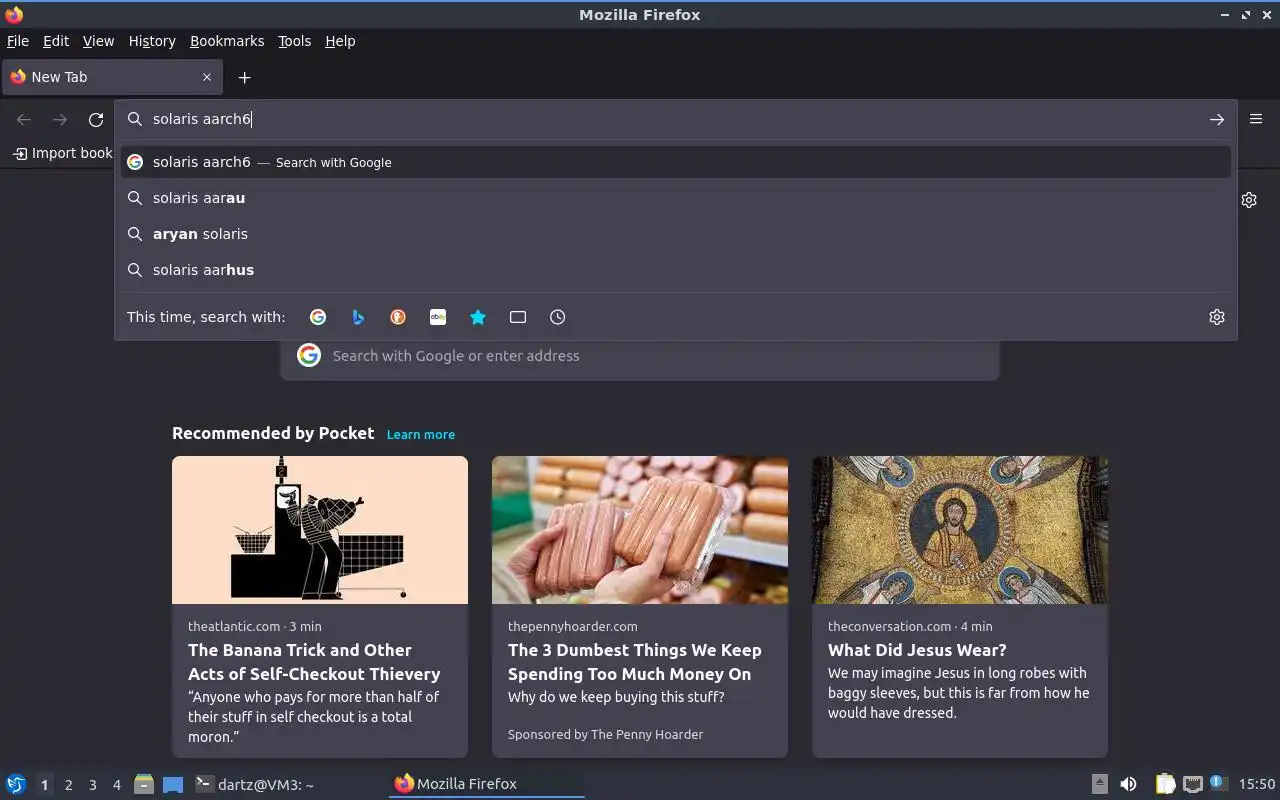Search this time with Google icon

click(x=318, y=317)
